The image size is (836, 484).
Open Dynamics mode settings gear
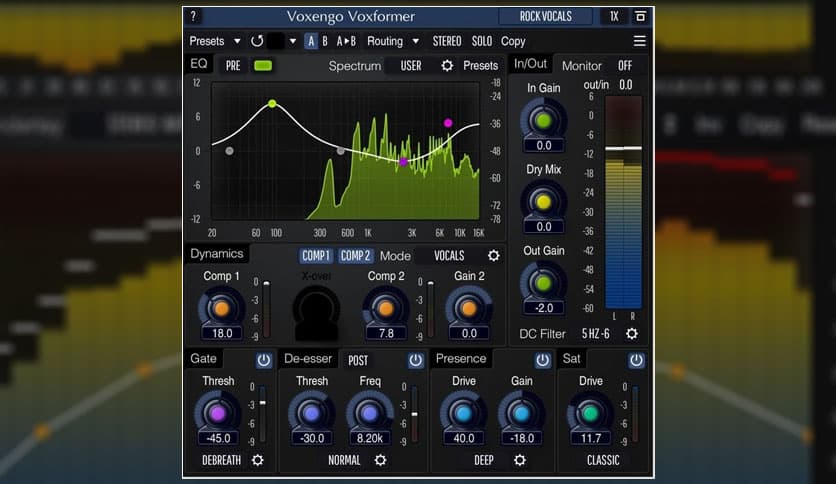pyautogui.click(x=494, y=256)
